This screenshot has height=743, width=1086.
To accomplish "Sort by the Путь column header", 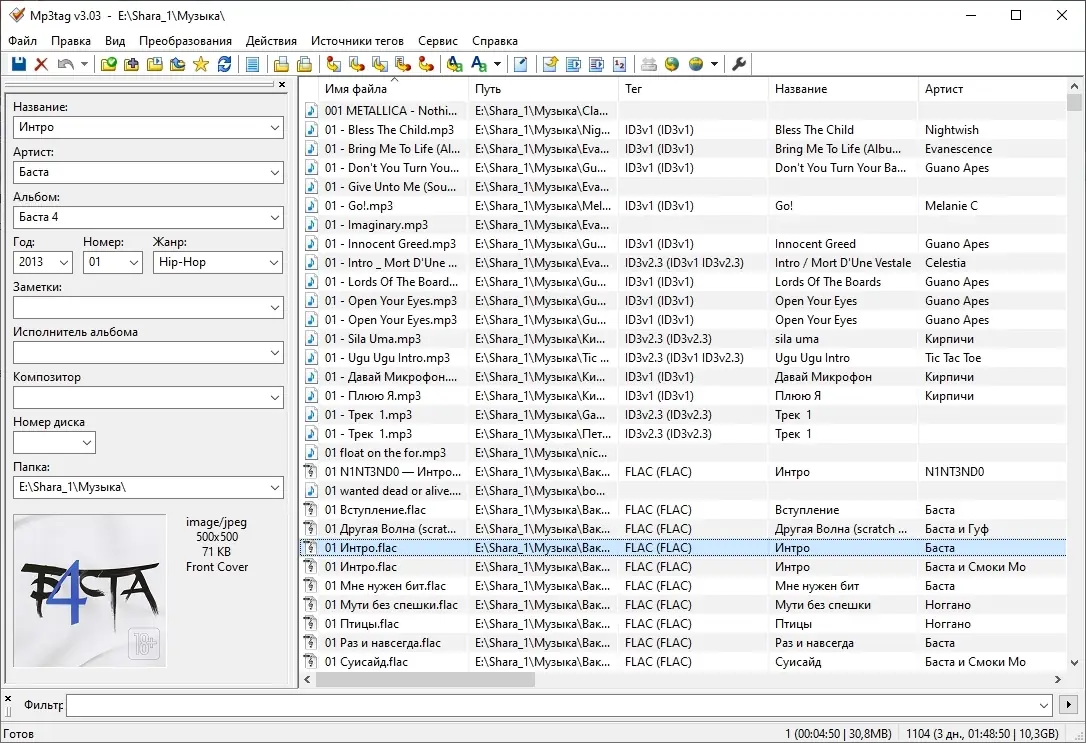I will (544, 89).
